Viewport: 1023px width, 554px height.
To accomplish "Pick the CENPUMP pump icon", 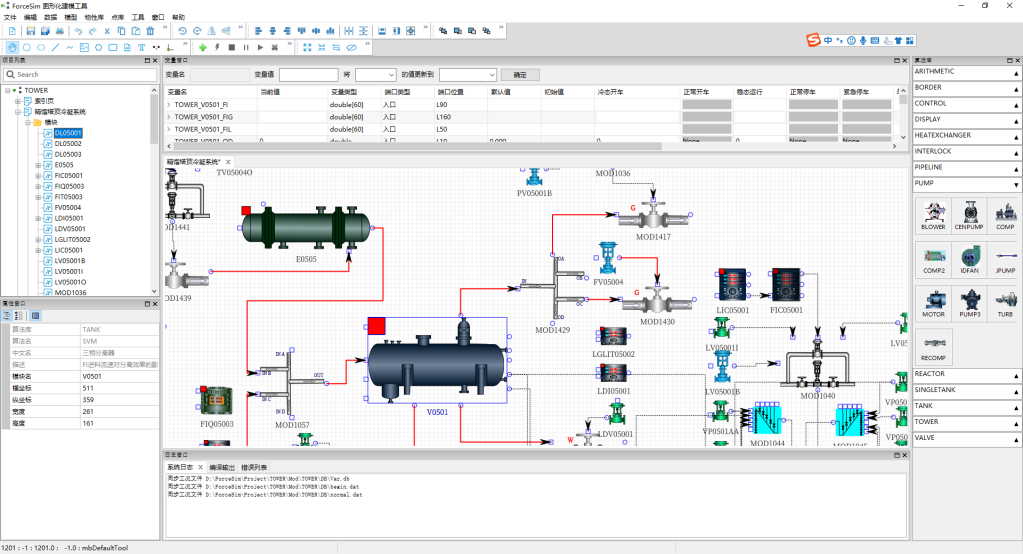I will (969, 215).
